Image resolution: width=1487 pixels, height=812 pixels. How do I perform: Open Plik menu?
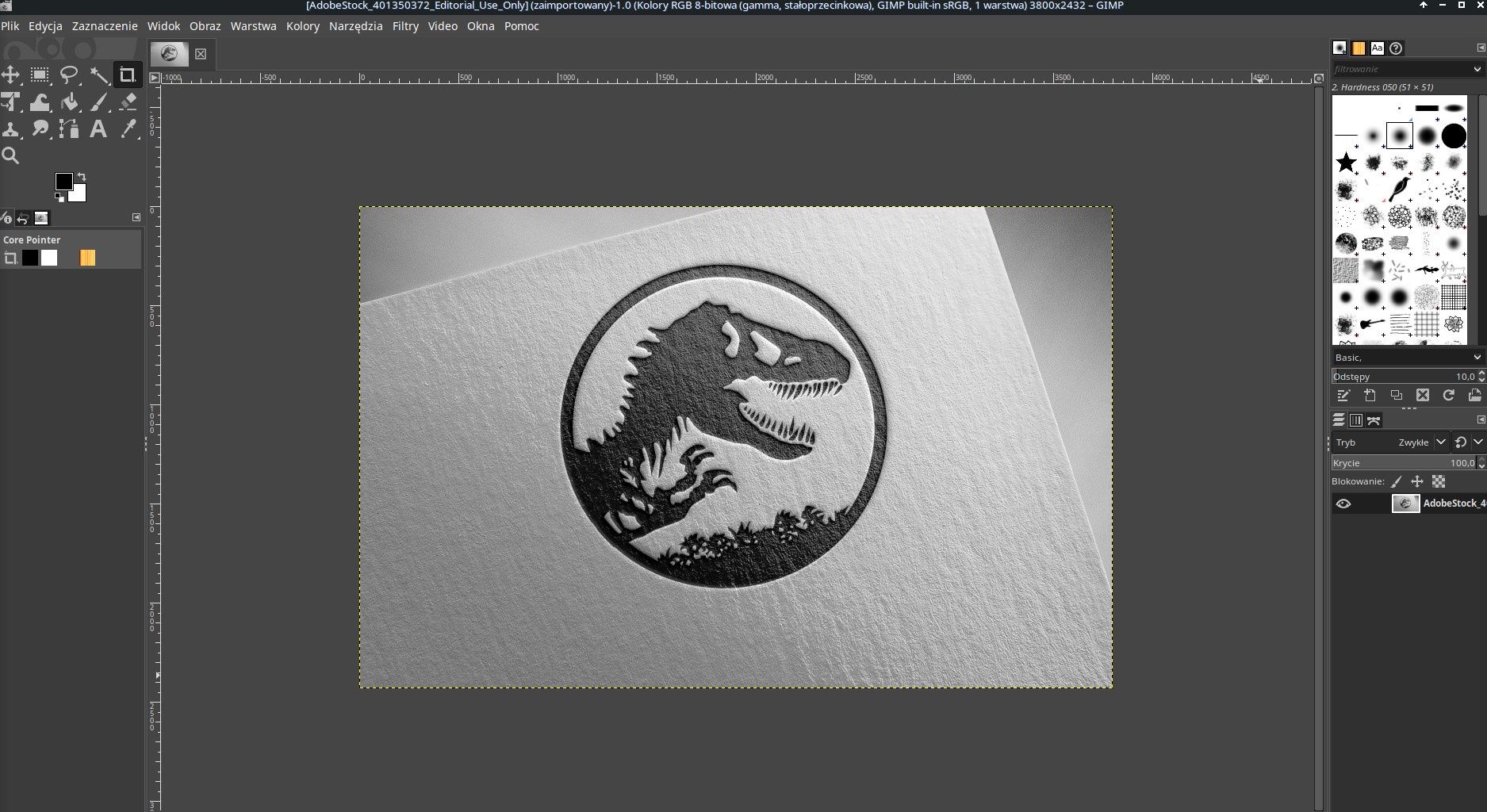[x=10, y=26]
